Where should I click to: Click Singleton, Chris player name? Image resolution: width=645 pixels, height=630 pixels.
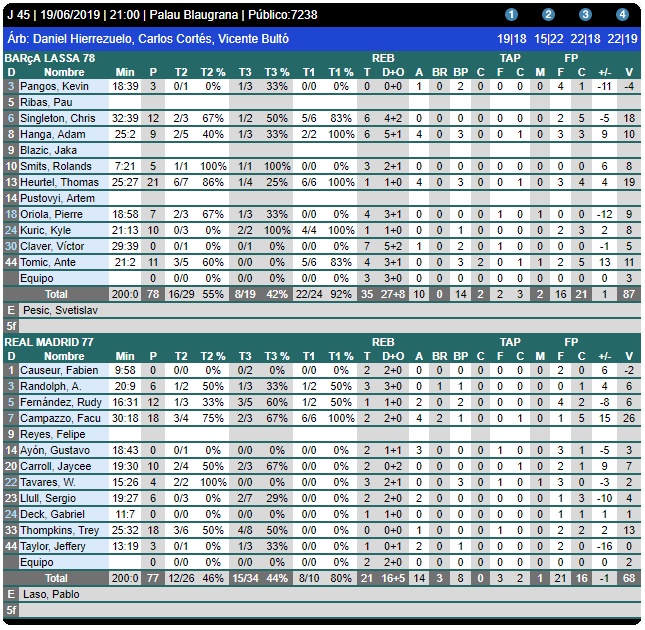click(58, 118)
